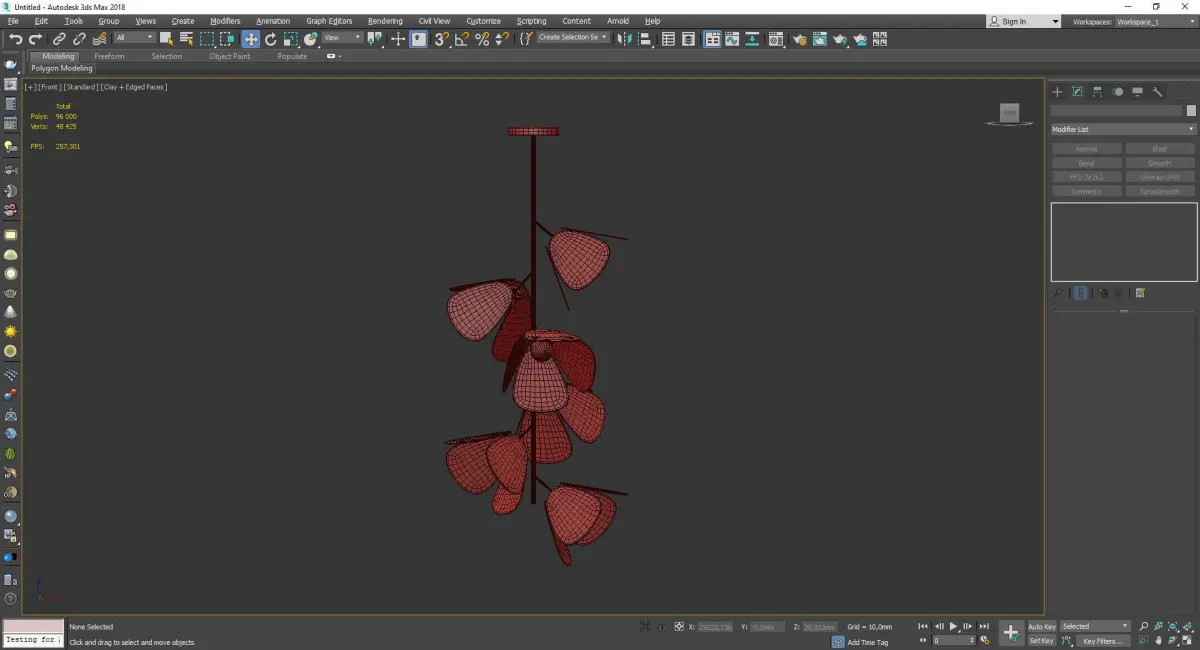
Task: Click the TurboSmooth modifier button
Action: pos(1159,191)
